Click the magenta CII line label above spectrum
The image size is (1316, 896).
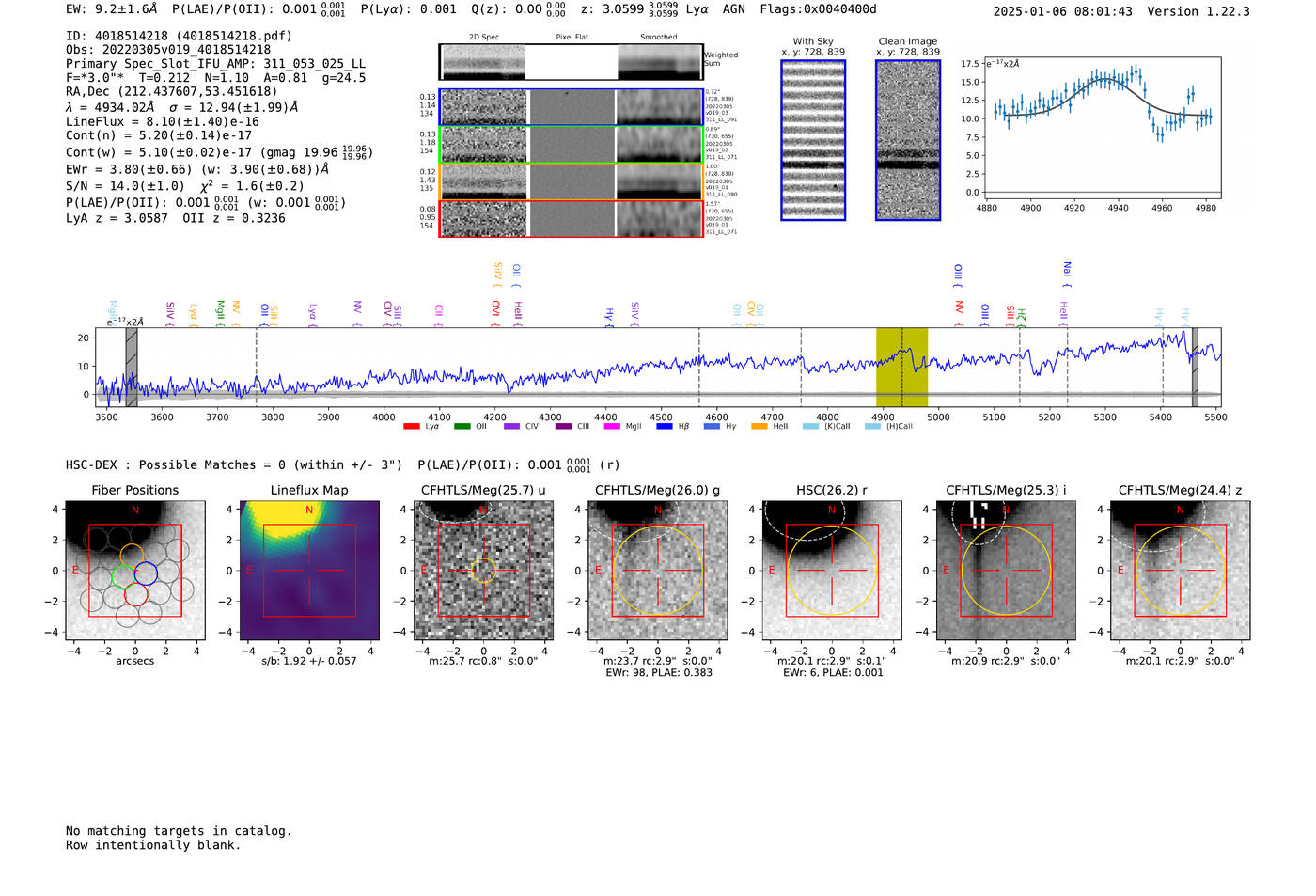tap(439, 315)
